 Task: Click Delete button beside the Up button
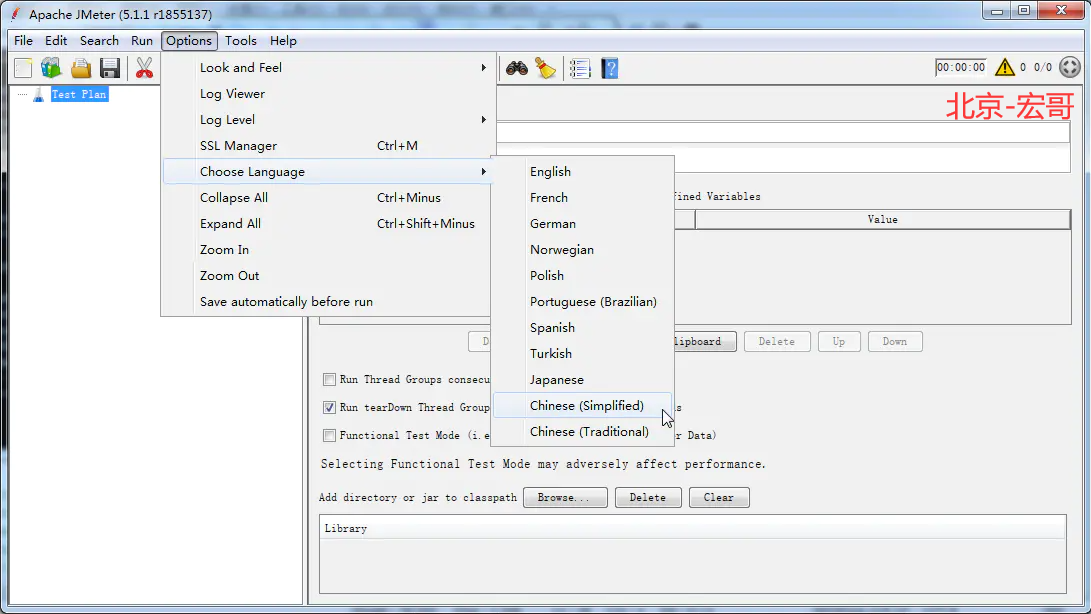(777, 342)
